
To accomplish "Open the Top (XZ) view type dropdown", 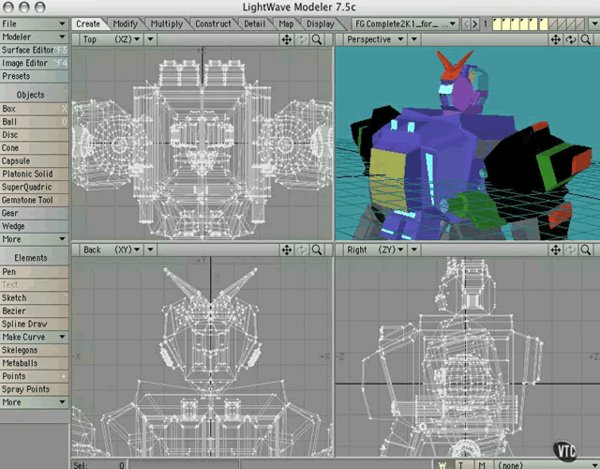I will [112, 39].
